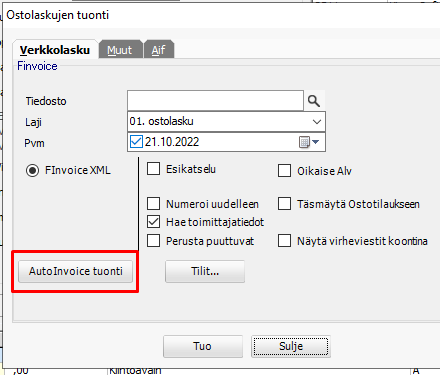Tick the Numeroi uudelleen checkbox
The height and width of the screenshot is (375, 440).
tap(153, 203)
